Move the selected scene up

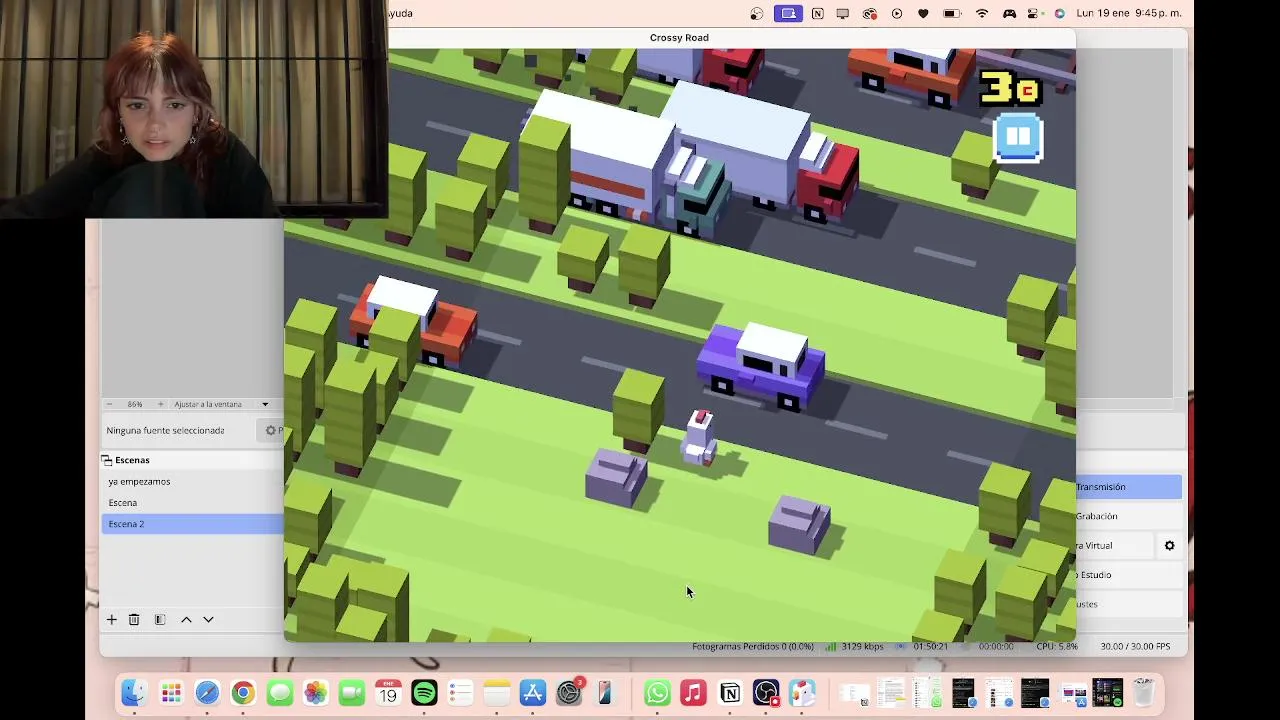tap(186, 620)
